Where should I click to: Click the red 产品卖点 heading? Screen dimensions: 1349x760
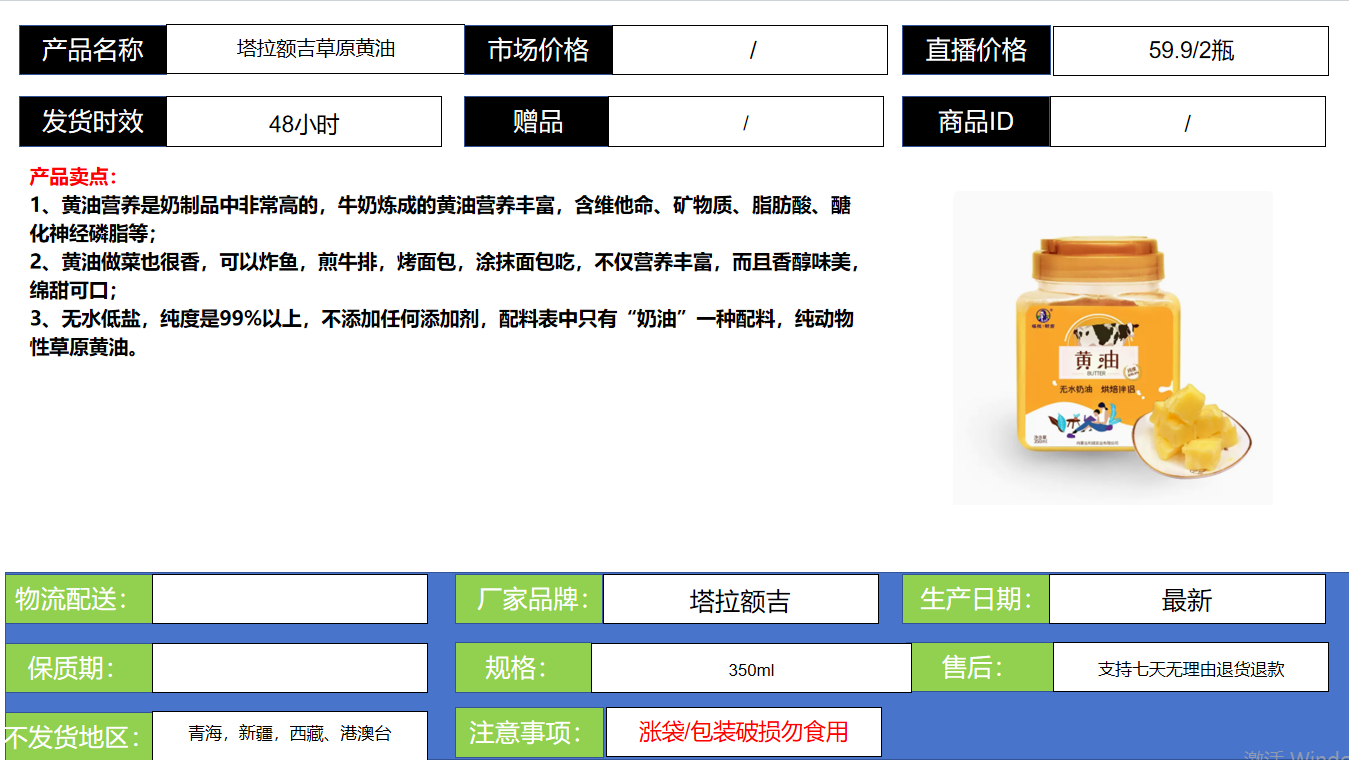point(73,177)
